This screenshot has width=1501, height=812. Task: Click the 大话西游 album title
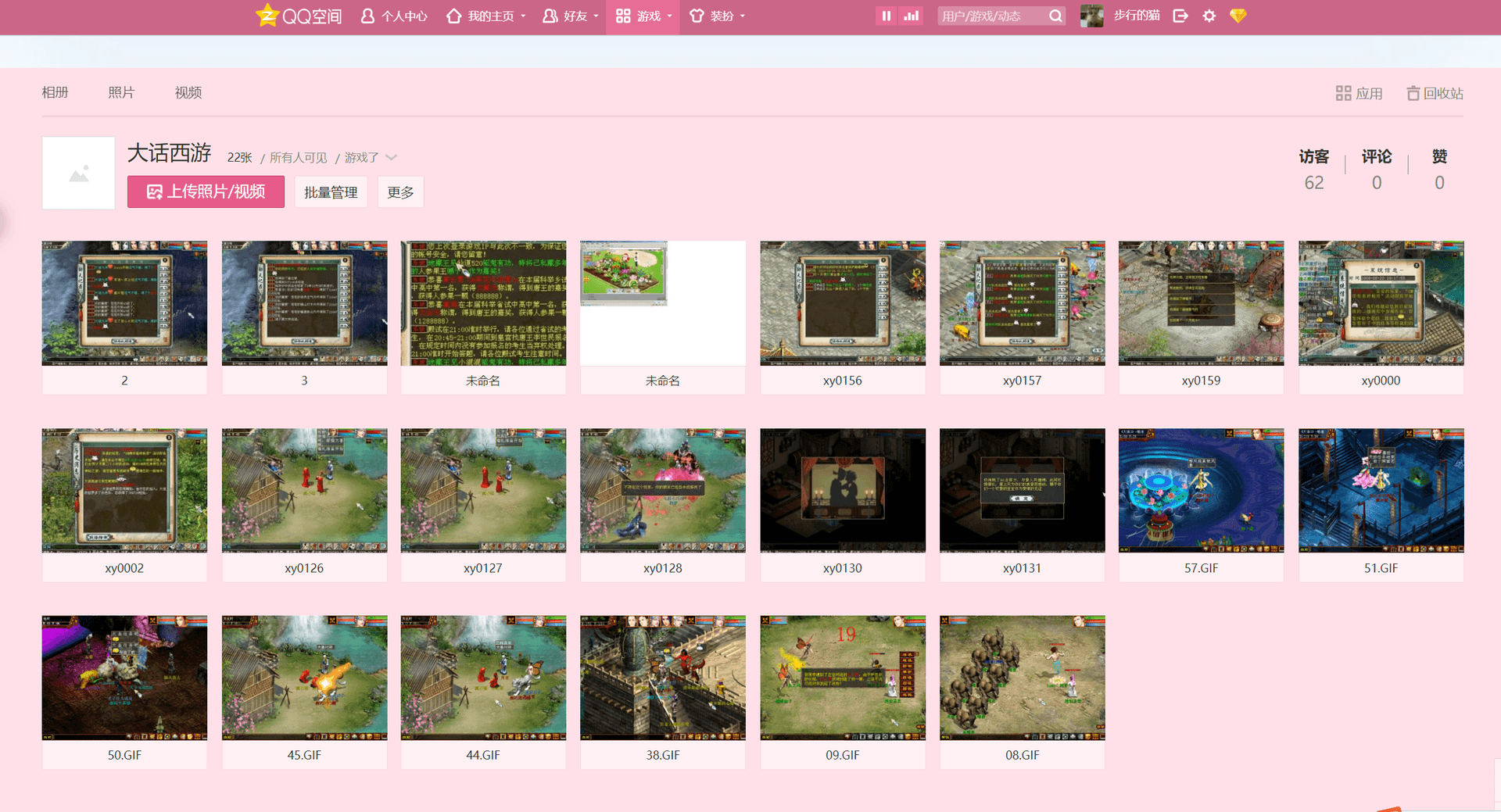170,153
